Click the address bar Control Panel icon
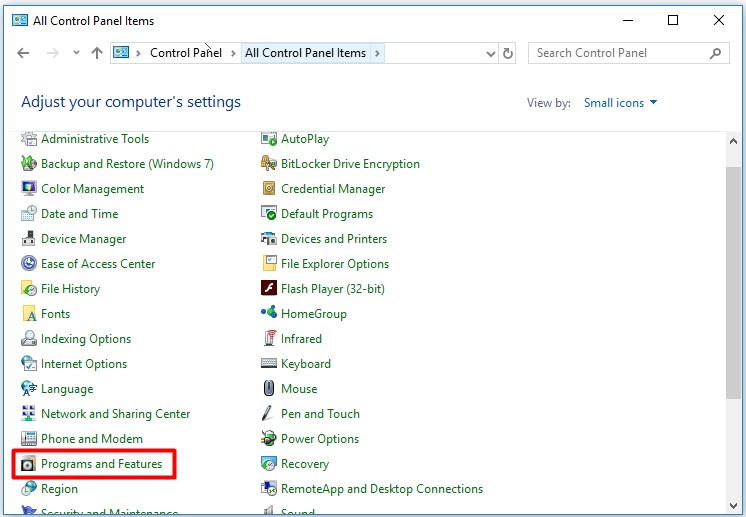746x517 pixels. point(121,52)
